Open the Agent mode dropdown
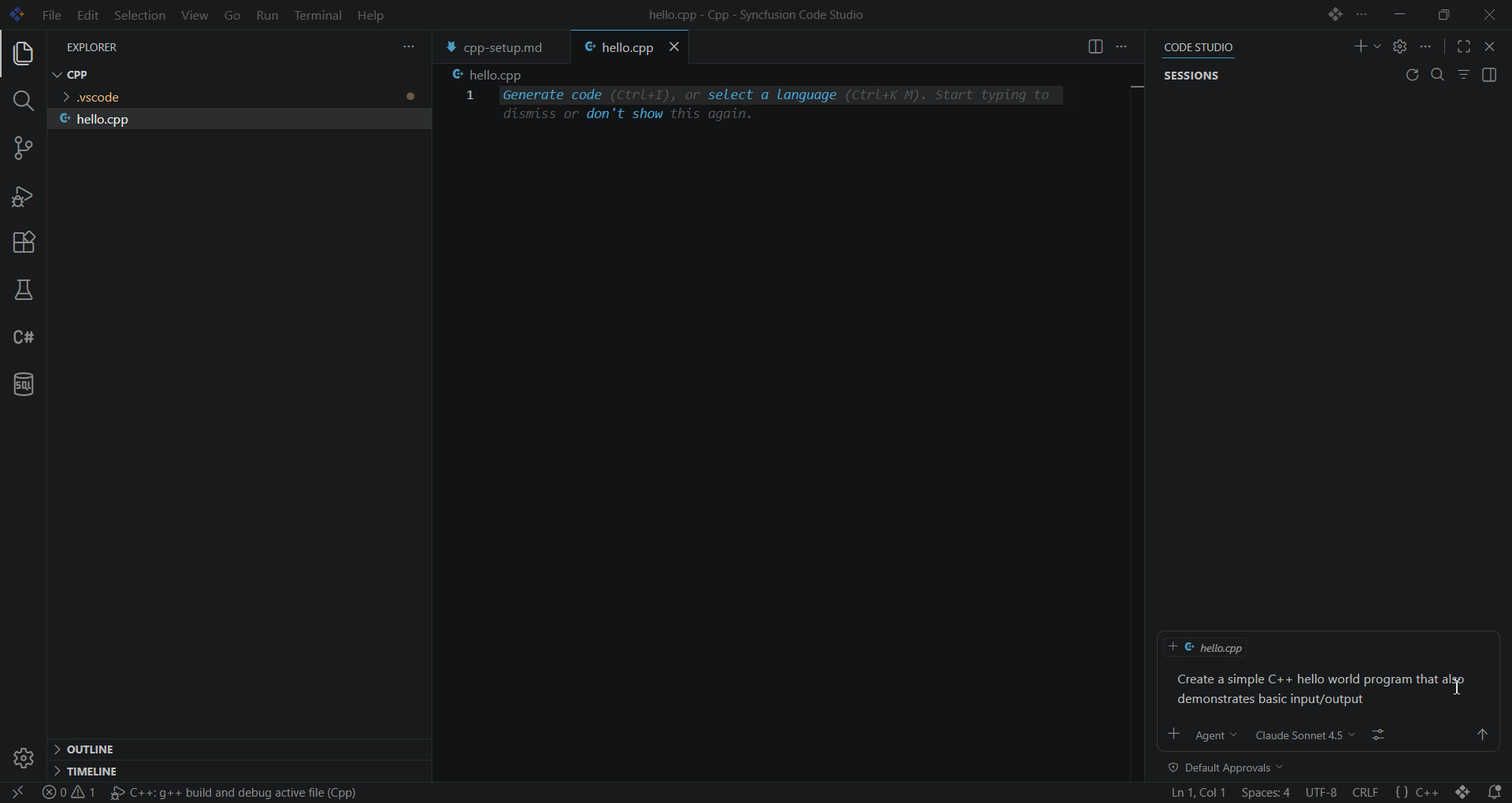Screen dimensions: 1512x803 pyautogui.click(x=1216, y=735)
